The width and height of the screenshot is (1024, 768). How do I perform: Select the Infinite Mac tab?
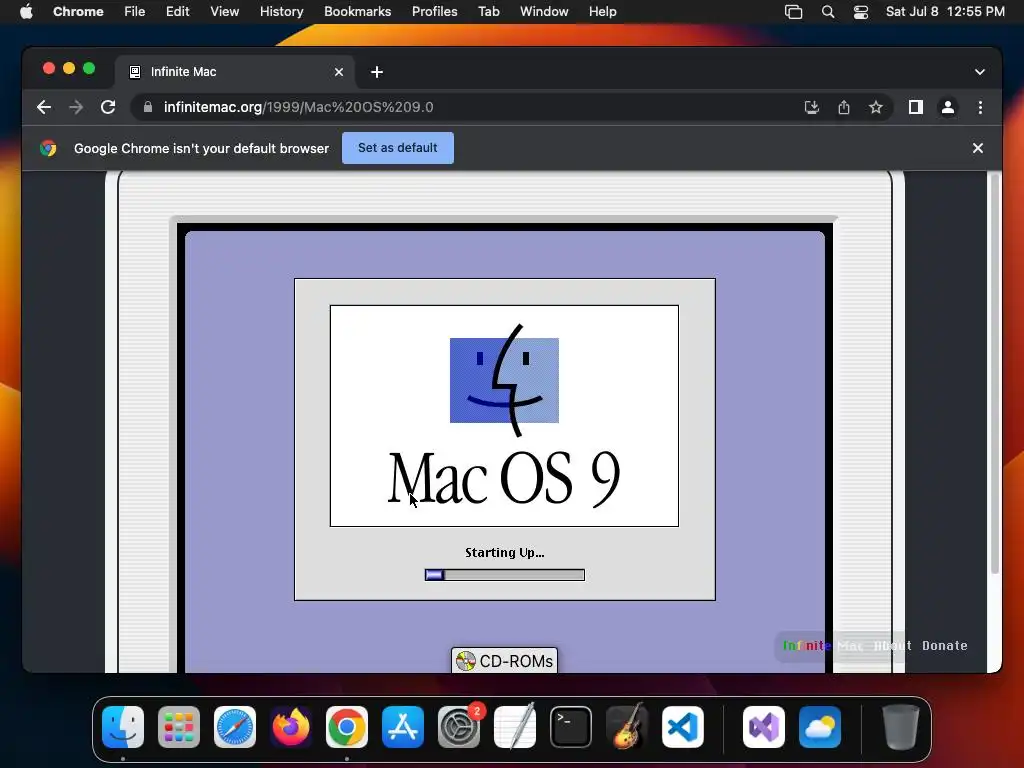(235, 72)
